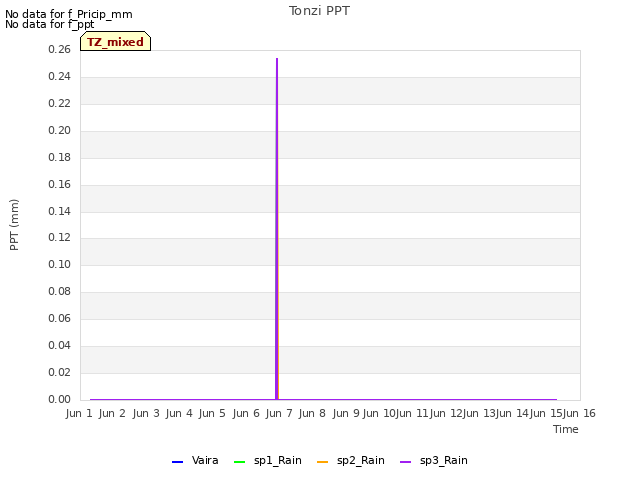Click the 0.02 y-axis tick label

coord(60,372)
